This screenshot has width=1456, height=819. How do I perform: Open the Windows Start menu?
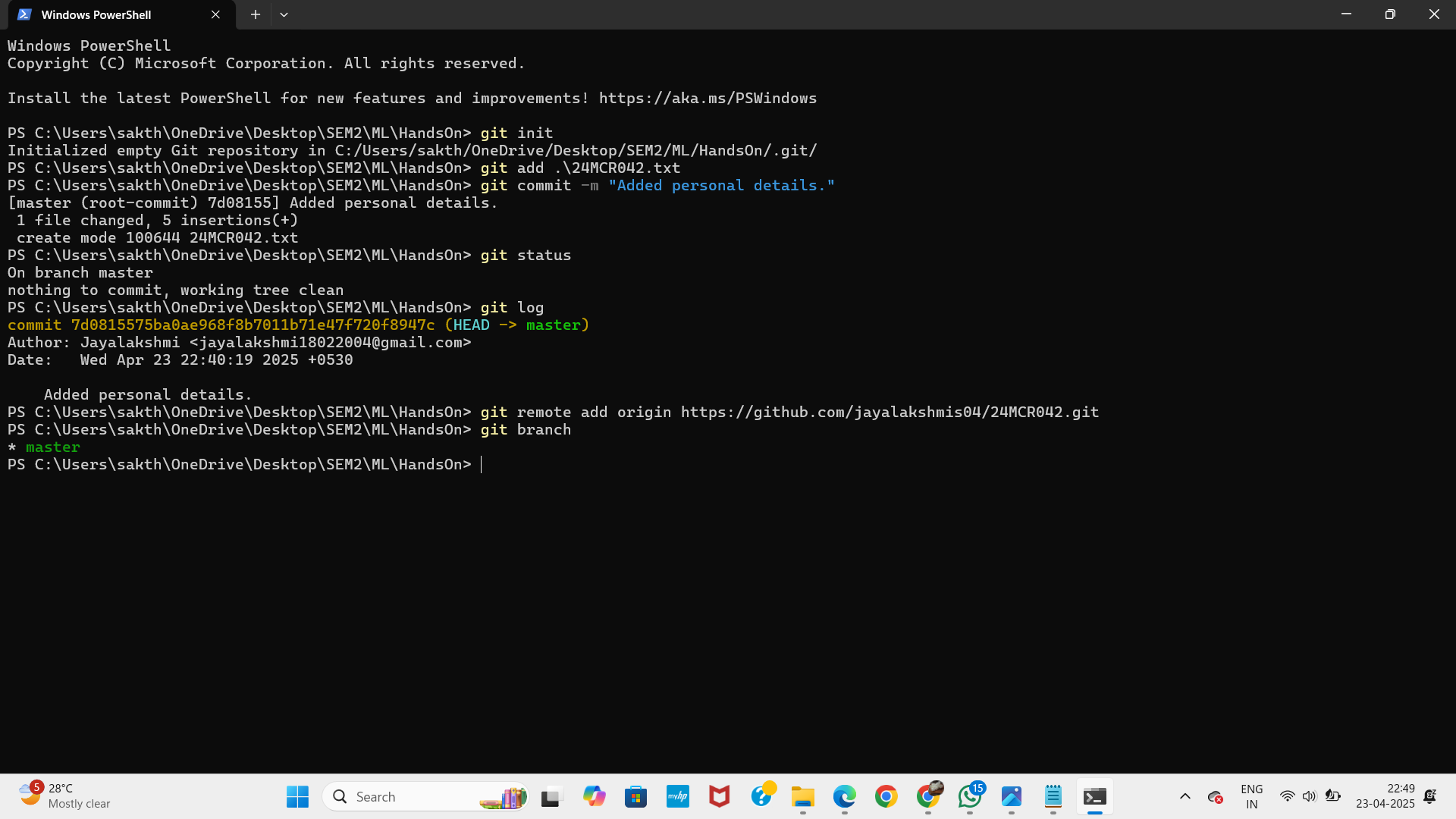pyautogui.click(x=297, y=796)
